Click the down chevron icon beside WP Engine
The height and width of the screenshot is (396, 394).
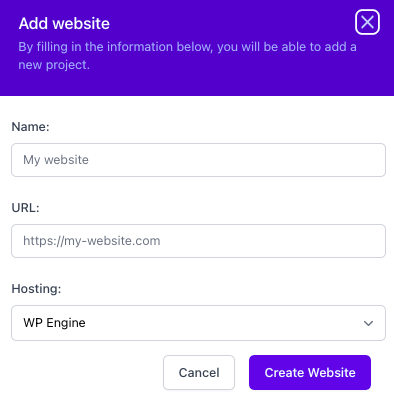(368, 323)
